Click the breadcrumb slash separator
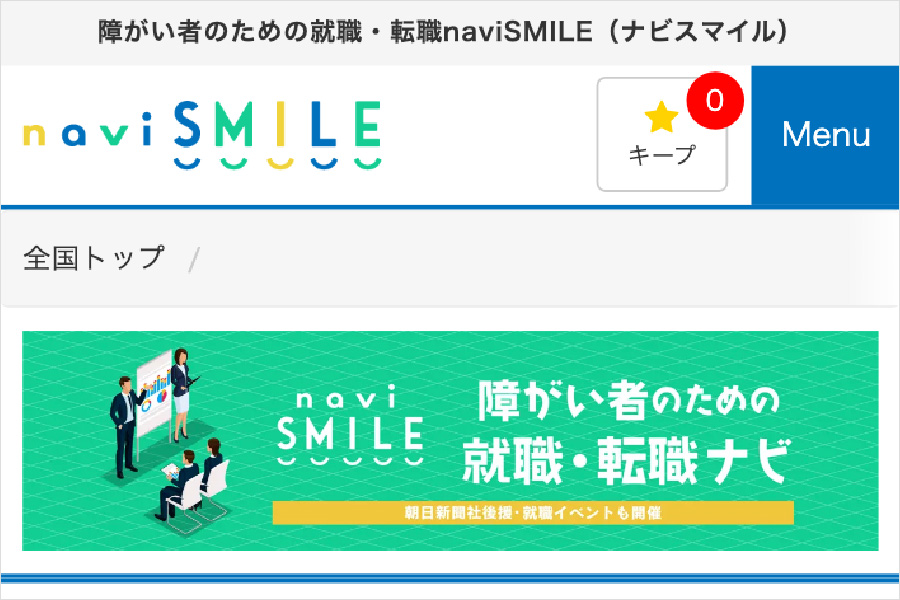Image resolution: width=900 pixels, height=600 pixels. 194,260
